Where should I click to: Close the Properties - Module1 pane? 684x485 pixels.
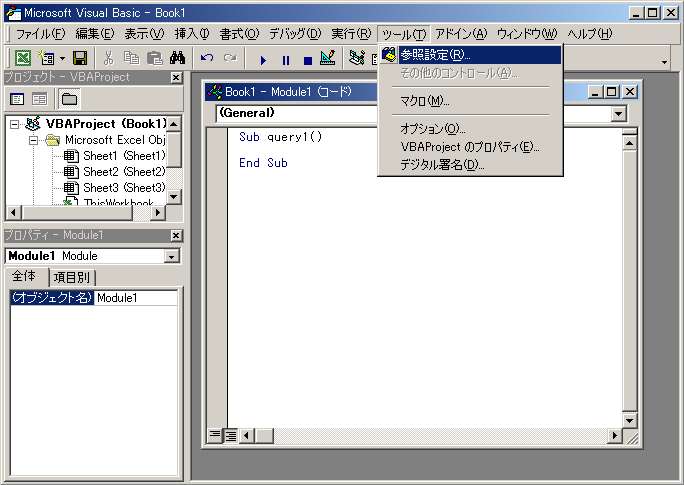[176, 236]
